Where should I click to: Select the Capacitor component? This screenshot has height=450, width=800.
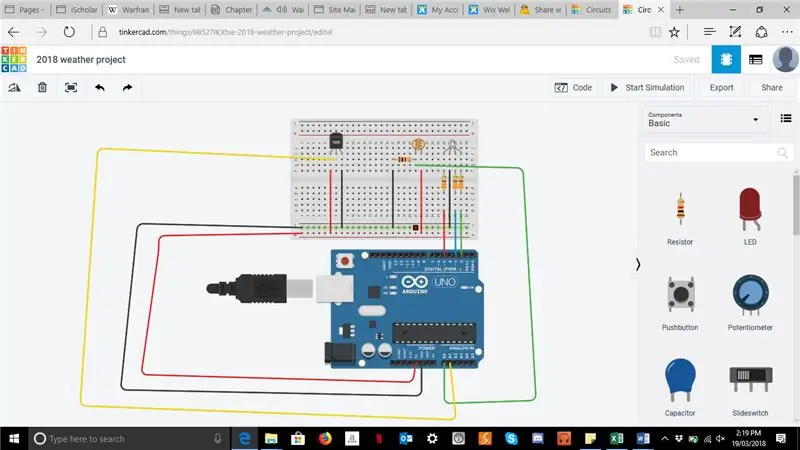(680, 388)
